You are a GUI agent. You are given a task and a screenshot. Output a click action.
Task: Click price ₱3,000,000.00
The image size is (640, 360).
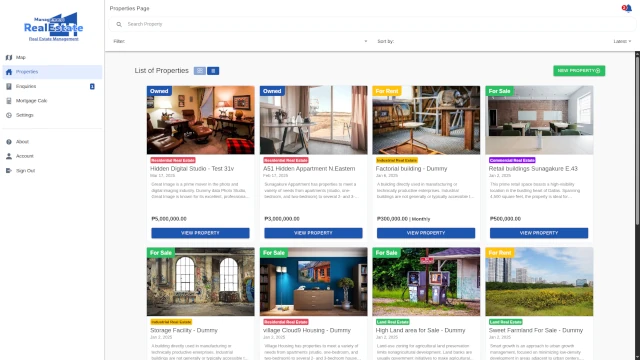tap(282, 219)
